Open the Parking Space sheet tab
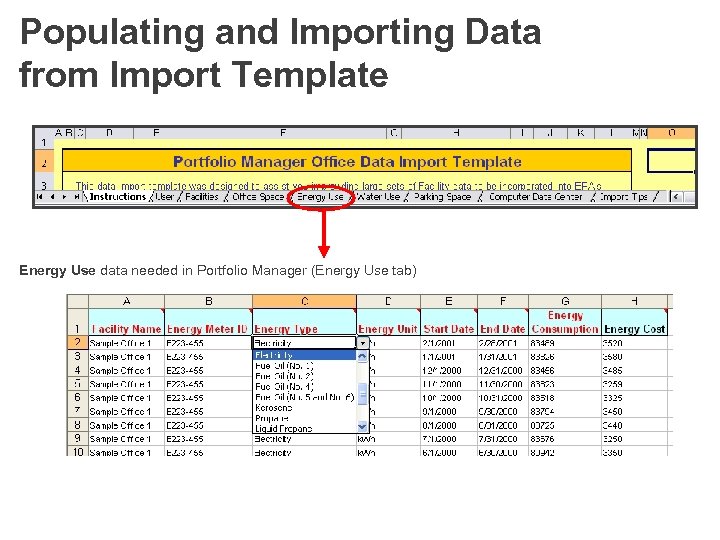 tap(442, 197)
